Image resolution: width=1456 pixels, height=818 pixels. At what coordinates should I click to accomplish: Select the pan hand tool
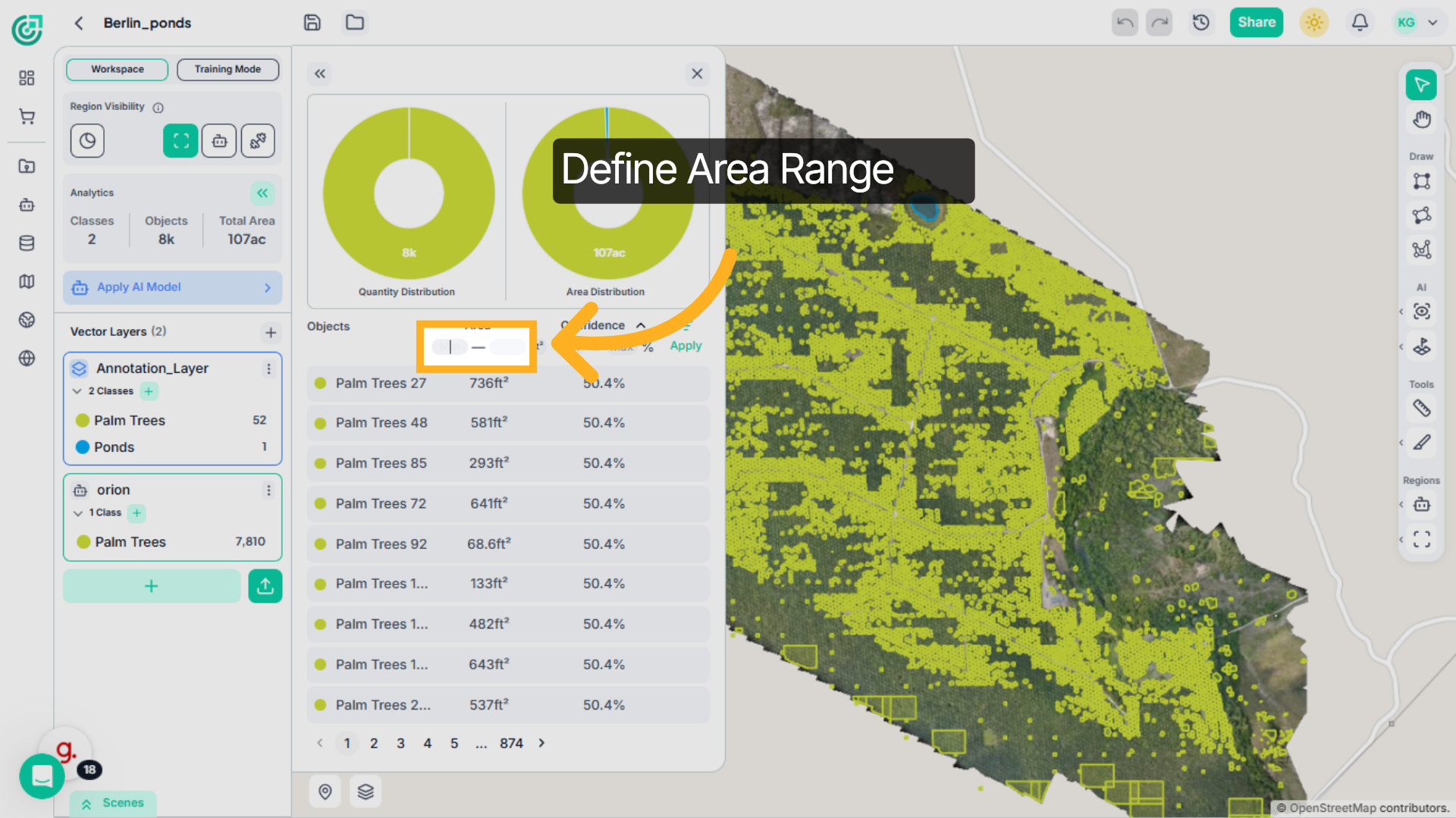(1421, 119)
